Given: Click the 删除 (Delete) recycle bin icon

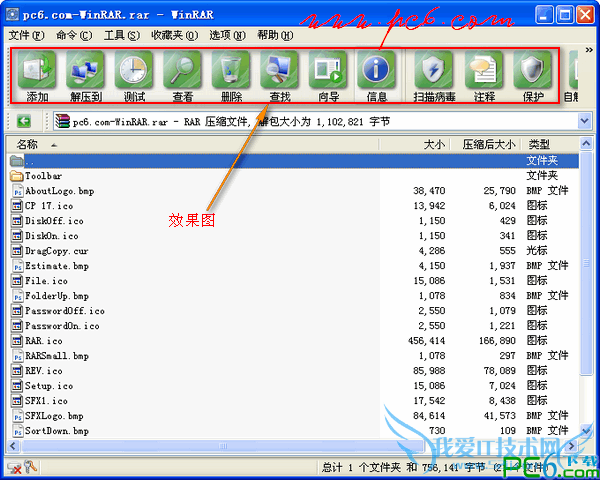Looking at the screenshot, I should click(x=231, y=70).
